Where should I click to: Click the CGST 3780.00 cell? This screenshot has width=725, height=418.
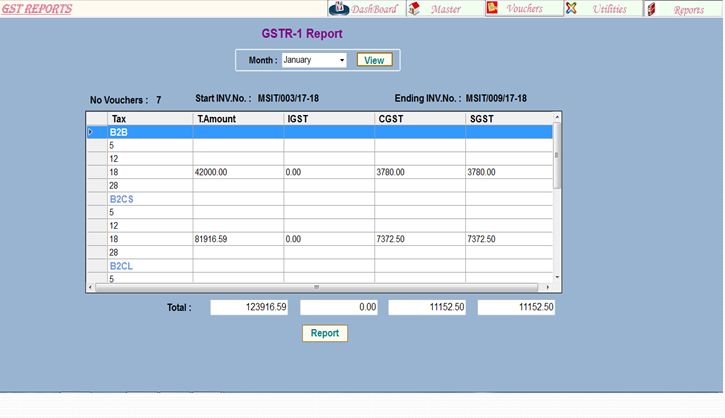420,172
